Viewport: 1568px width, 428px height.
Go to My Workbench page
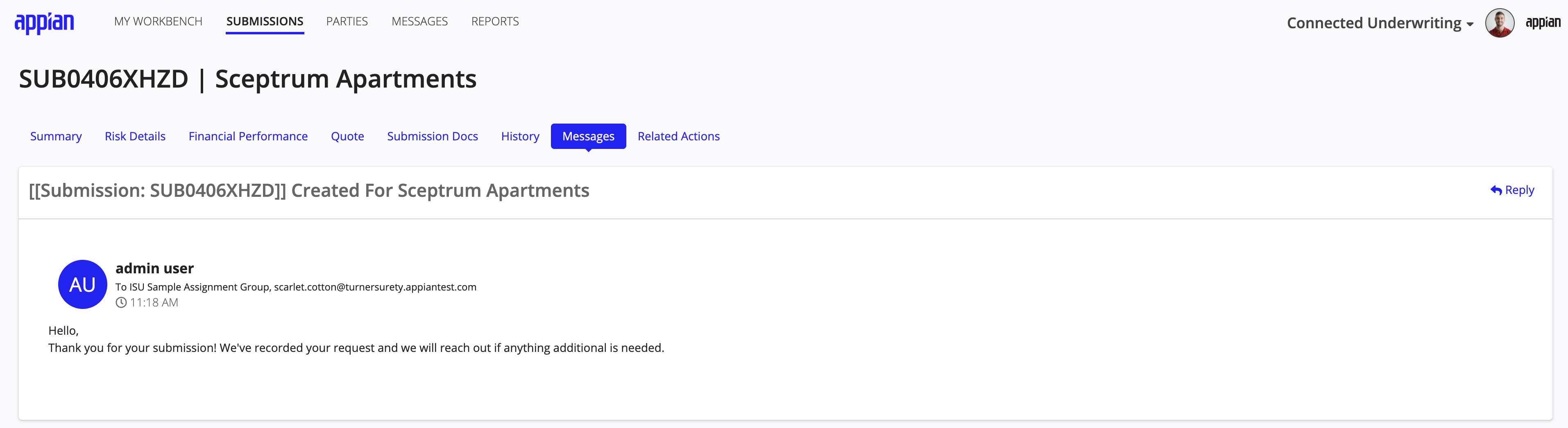point(158,21)
